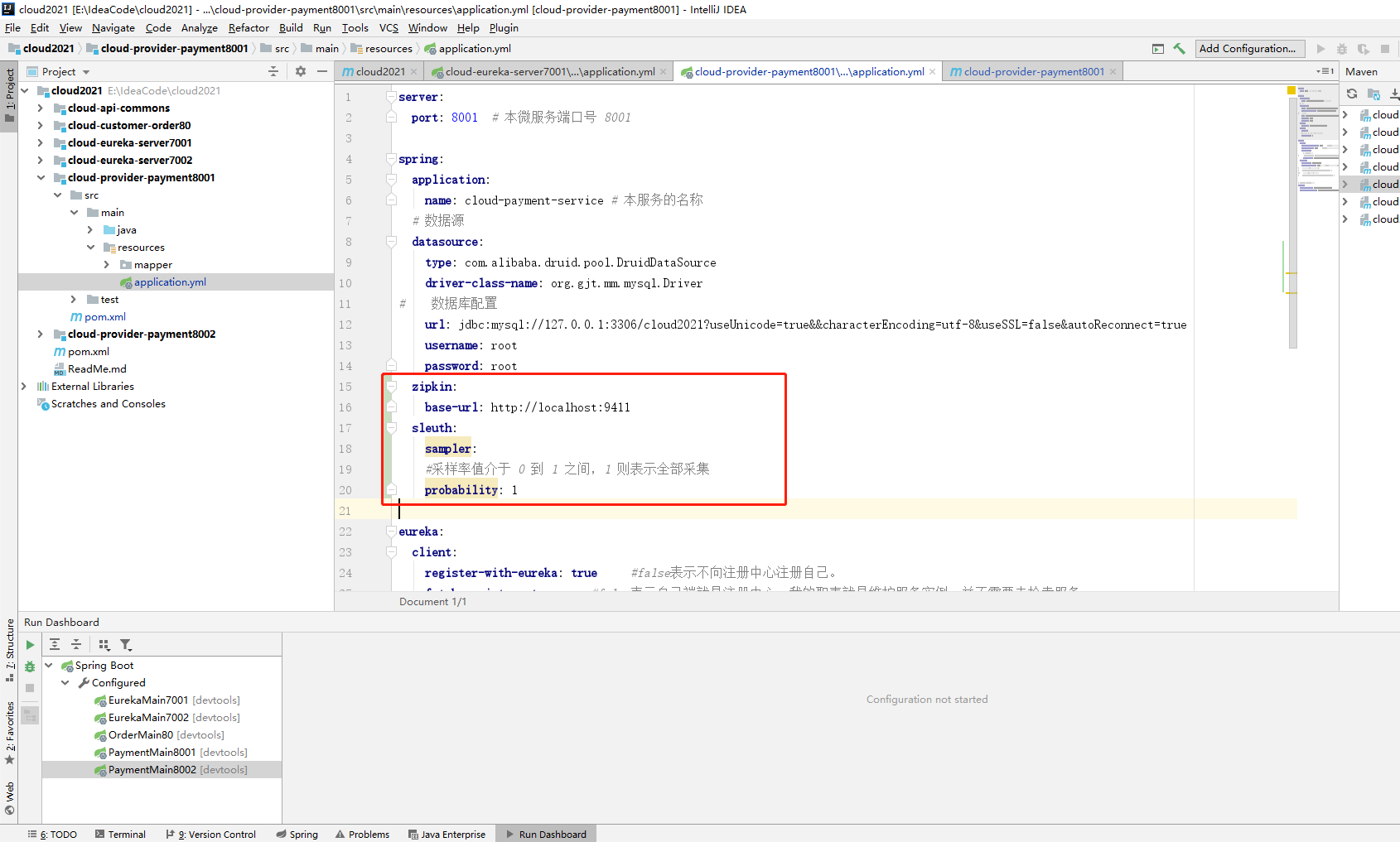Generate sources and update Maven folders

1373,94
